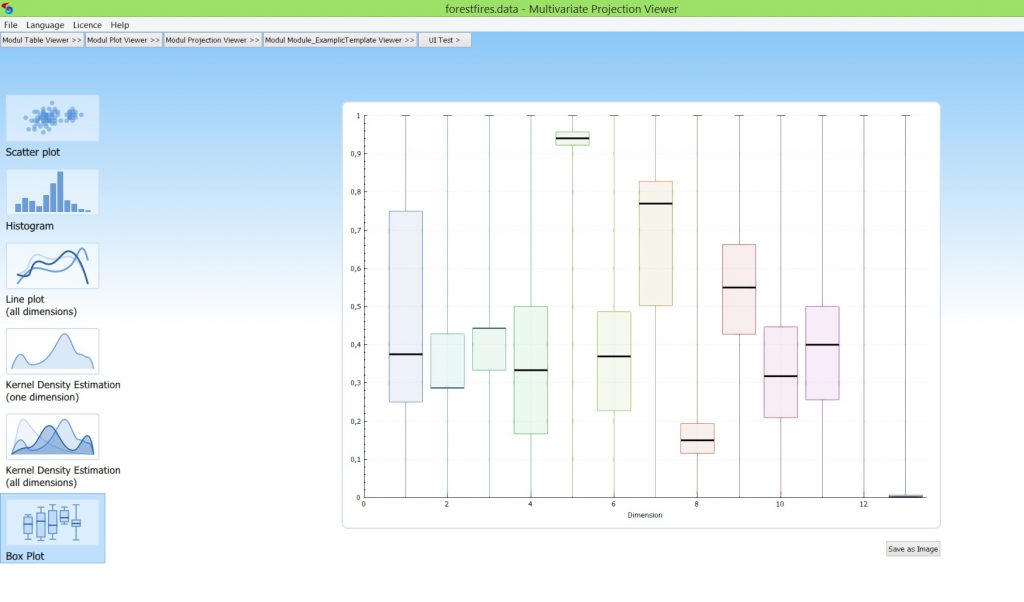
Task: Click the UI Test button
Action: tap(444, 40)
